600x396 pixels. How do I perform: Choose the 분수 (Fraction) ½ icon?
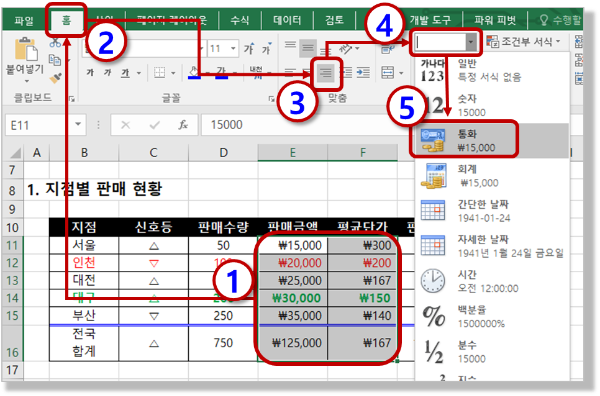[x=434, y=352]
